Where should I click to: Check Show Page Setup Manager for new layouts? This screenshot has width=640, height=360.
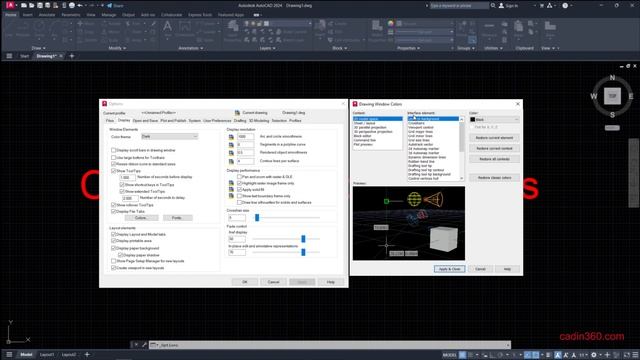[113, 261]
